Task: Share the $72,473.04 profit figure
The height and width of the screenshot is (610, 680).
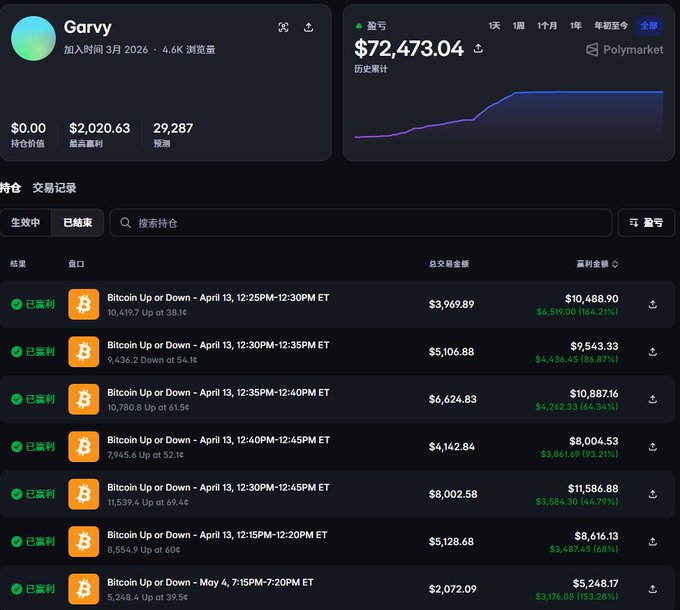Action: click(478, 48)
